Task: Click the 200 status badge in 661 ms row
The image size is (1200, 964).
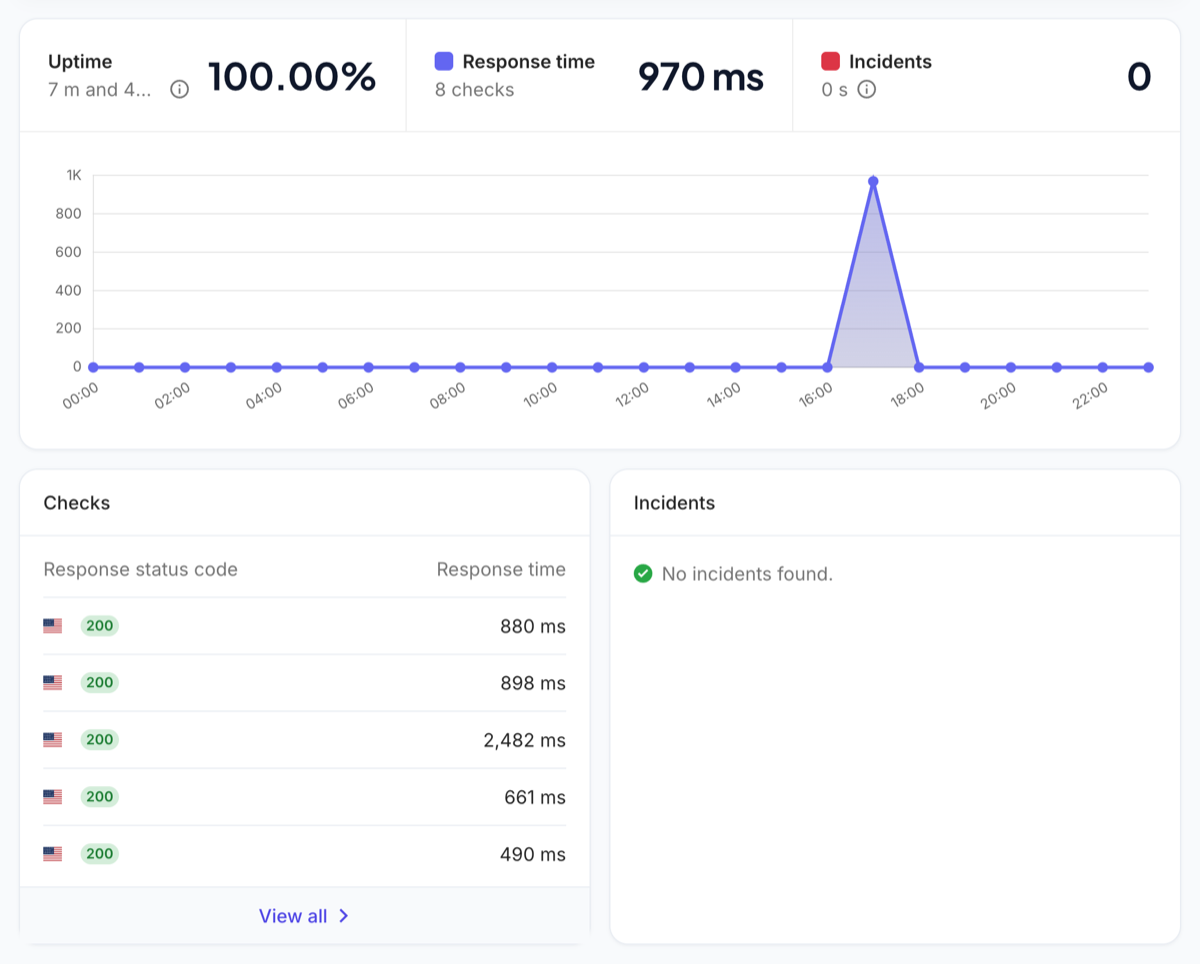Action: click(99, 797)
